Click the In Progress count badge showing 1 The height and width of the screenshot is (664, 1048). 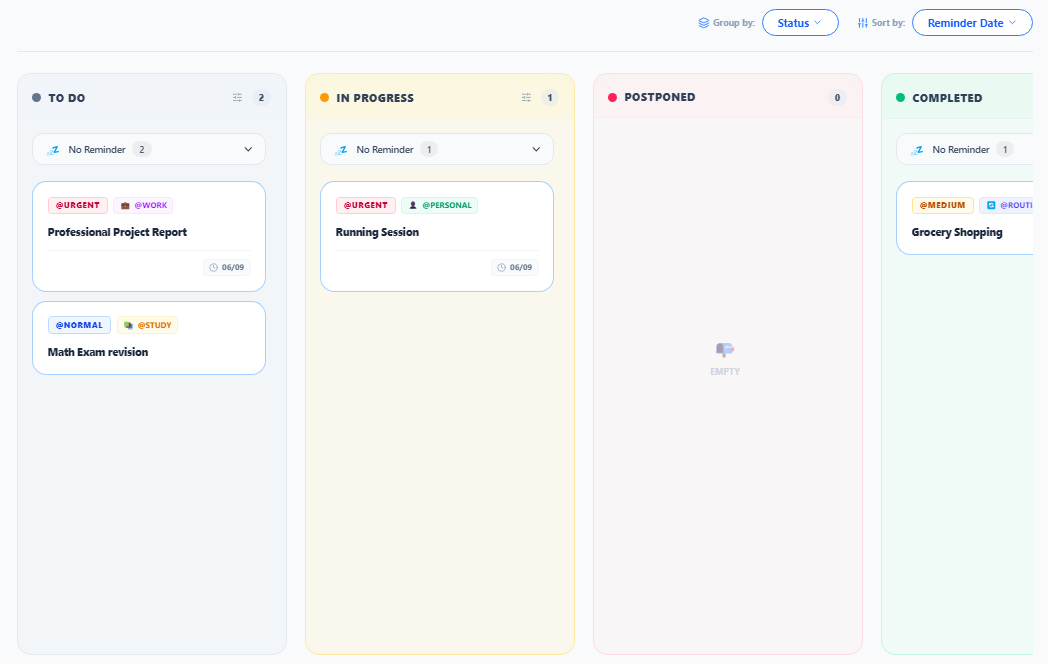click(x=550, y=98)
